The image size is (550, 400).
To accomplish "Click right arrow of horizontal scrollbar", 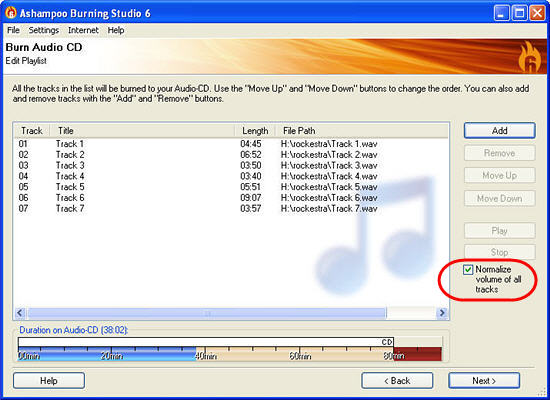I will click(442, 313).
